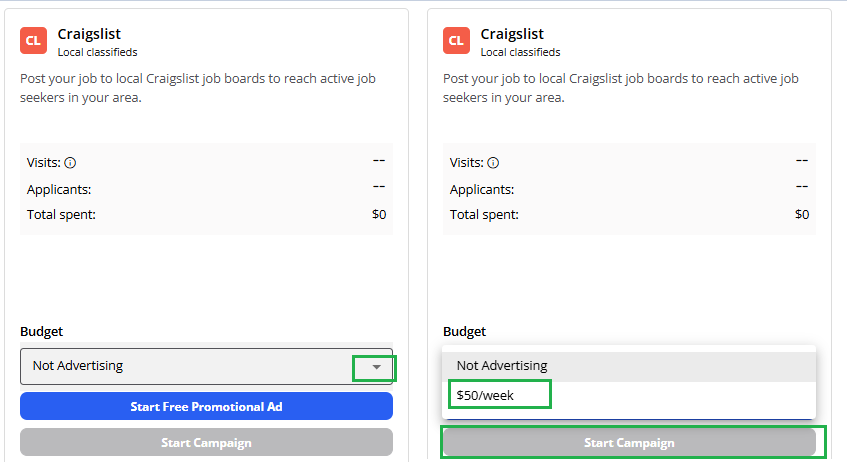847x472 pixels.
Task: Click the Applicants row in right card
Action: [x=629, y=189]
